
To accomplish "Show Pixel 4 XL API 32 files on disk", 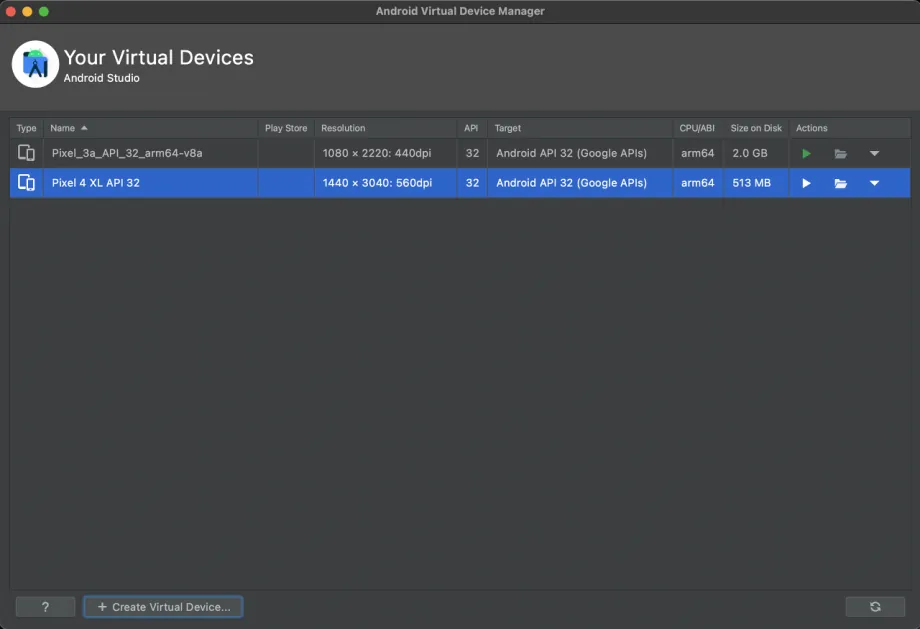I will [840, 183].
